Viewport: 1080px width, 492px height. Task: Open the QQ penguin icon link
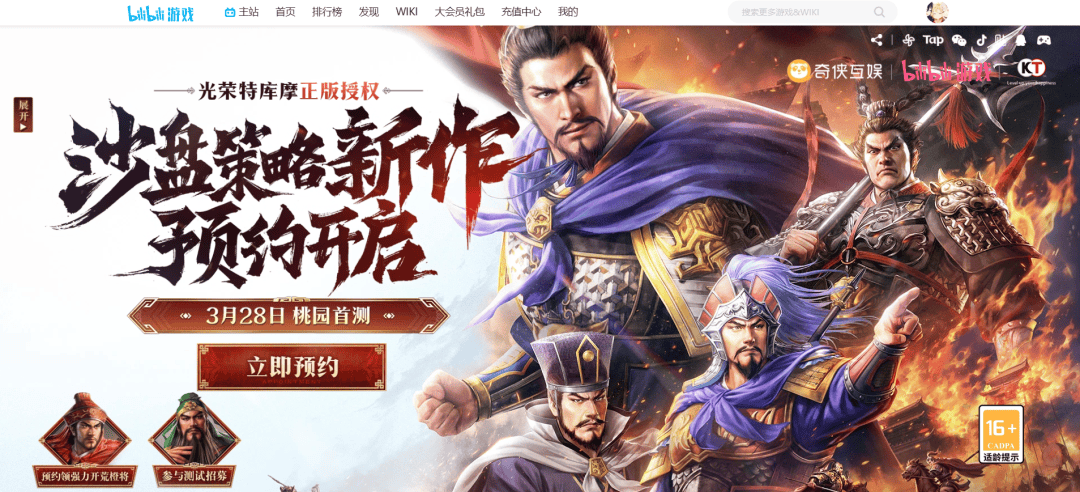(x=1021, y=40)
